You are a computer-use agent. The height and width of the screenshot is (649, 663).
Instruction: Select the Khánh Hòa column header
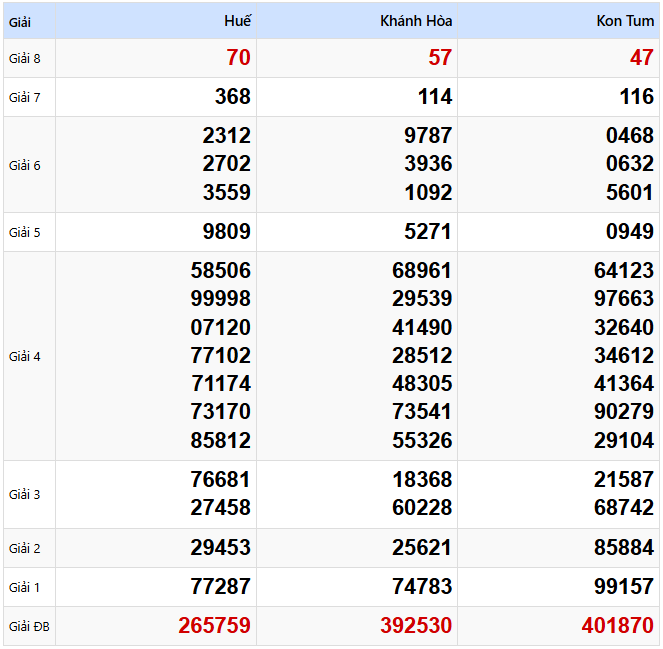416,21
